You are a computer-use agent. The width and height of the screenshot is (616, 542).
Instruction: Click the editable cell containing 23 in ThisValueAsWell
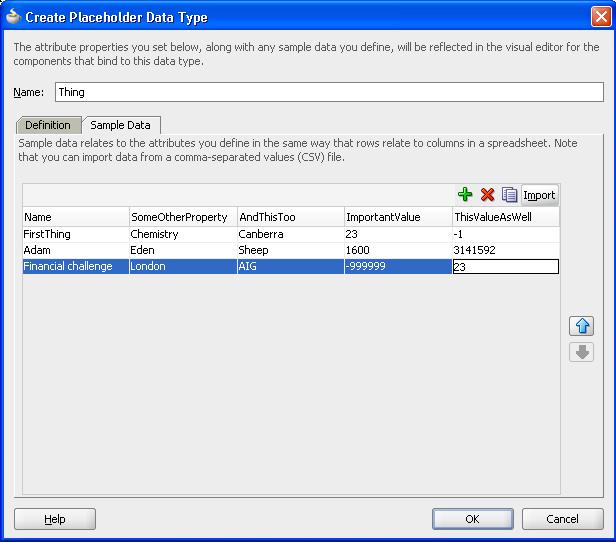tap(505, 267)
